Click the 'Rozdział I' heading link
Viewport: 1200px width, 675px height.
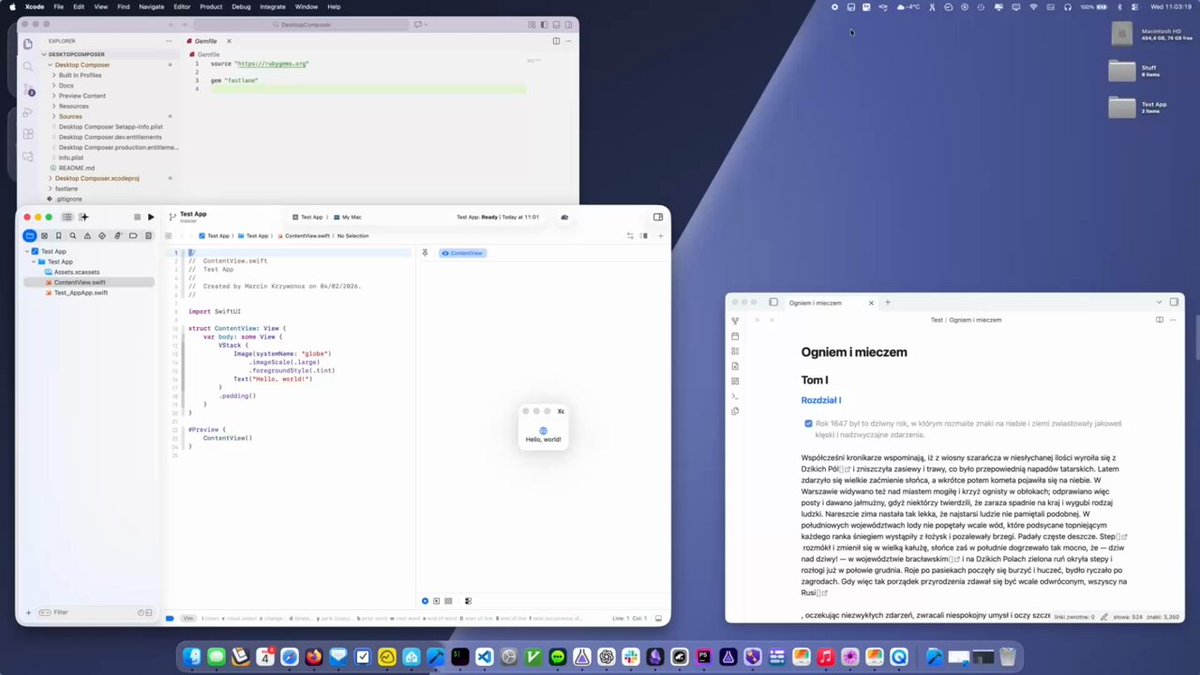click(821, 400)
